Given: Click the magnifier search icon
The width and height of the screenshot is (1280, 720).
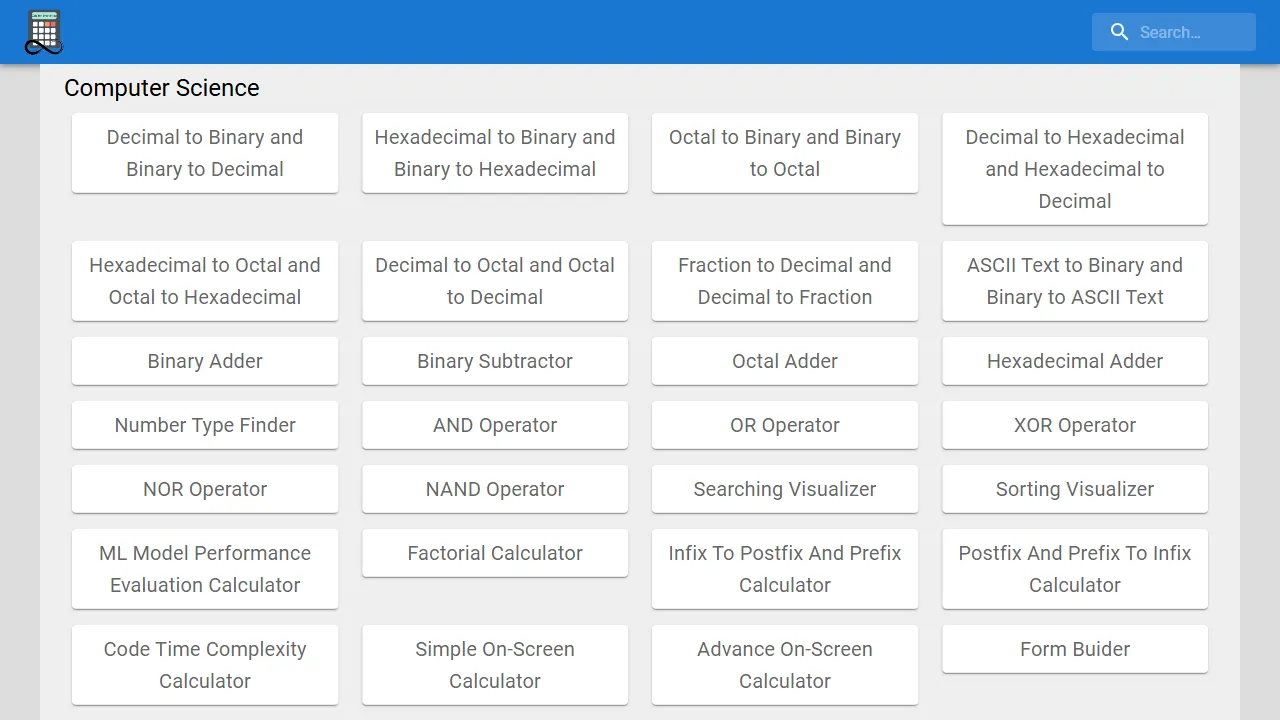Looking at the screenshot, I should [x=1120, y=32].
